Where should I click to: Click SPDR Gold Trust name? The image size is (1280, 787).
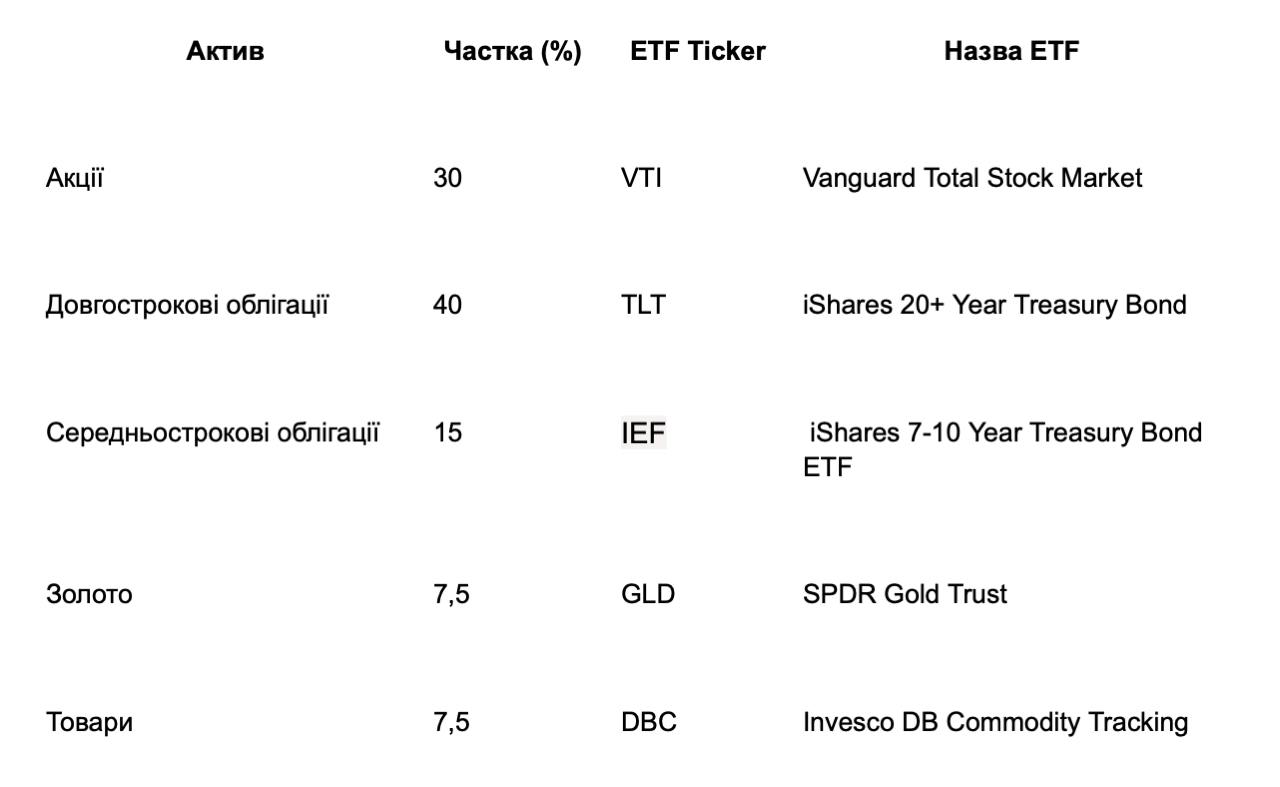904,594
